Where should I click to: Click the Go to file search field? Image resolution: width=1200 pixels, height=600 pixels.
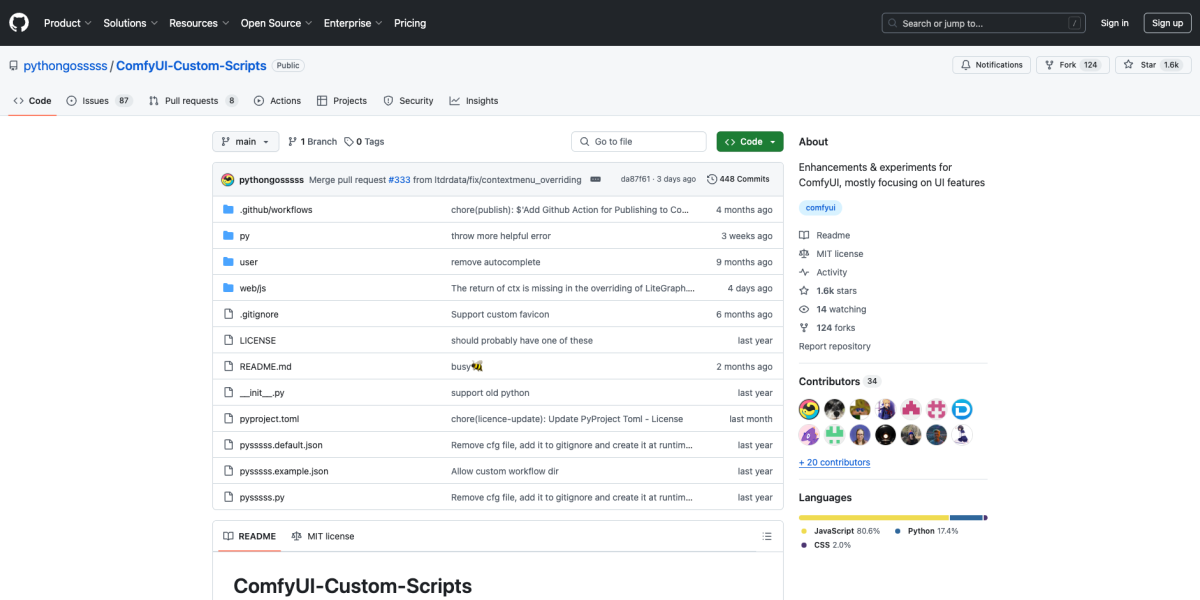(639, 142)
